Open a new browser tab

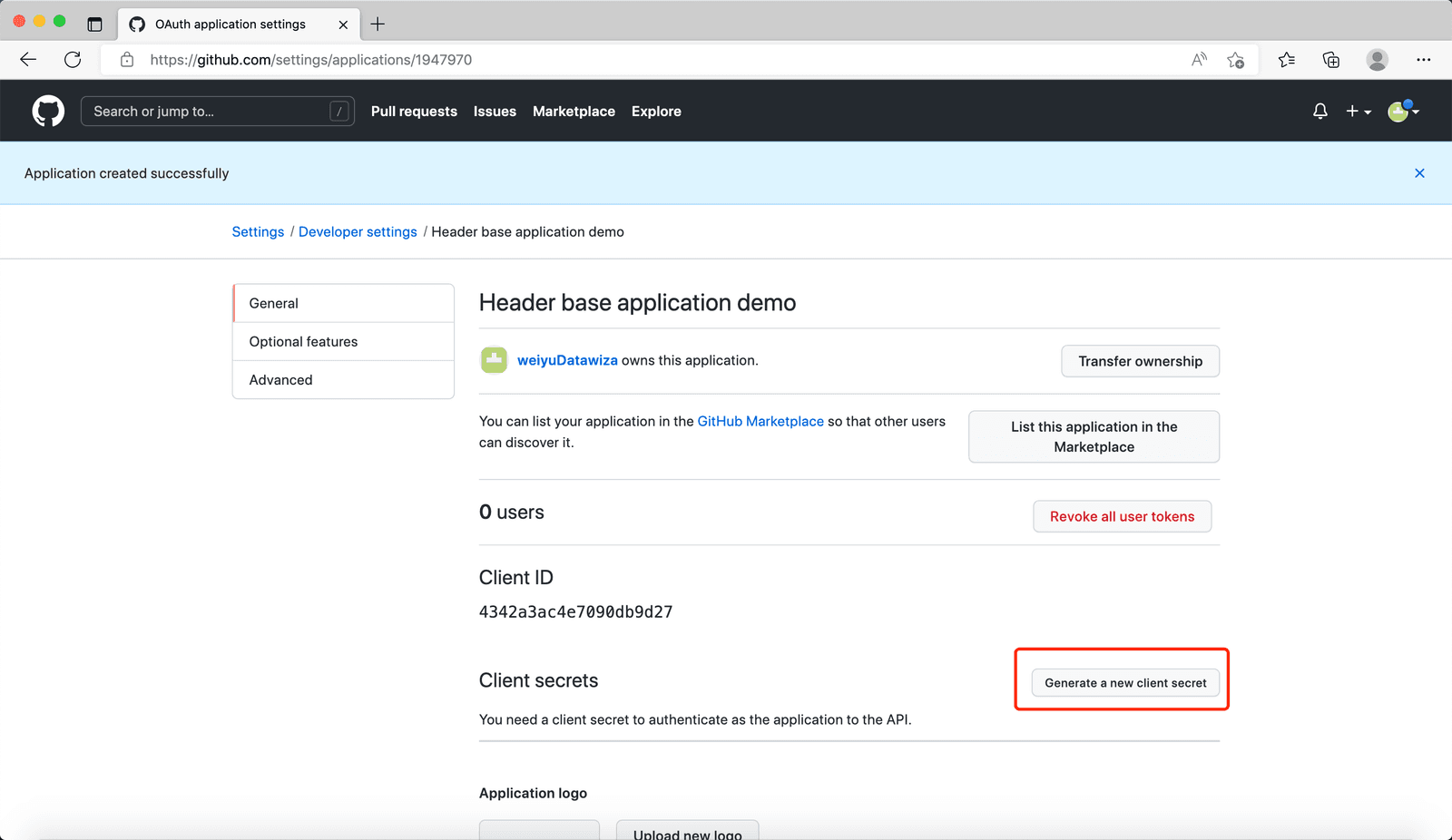click(378, 24)
